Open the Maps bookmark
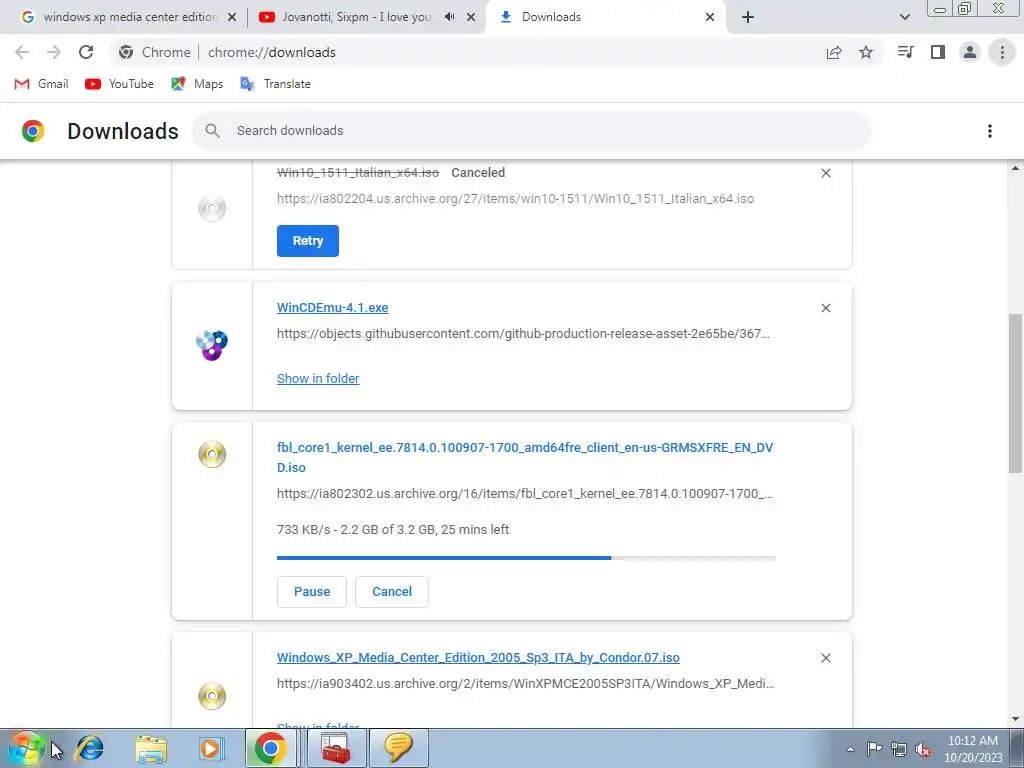Image resolution: width=1024 pixels, height=768 pixels. coord(197,84)
